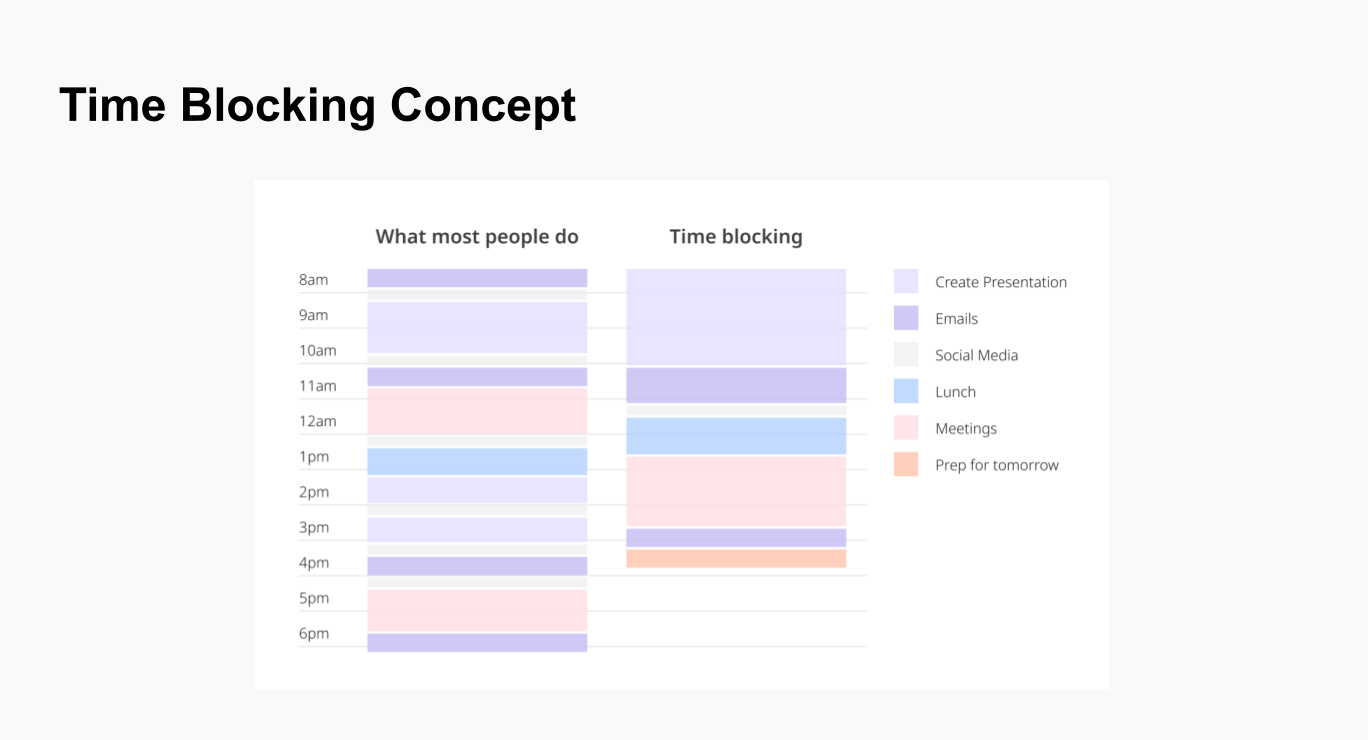Click the blue Lunch block in Time blocking column
This screenshot has width=1368, height=740.
pyautogui.click(x=736, y=436)
